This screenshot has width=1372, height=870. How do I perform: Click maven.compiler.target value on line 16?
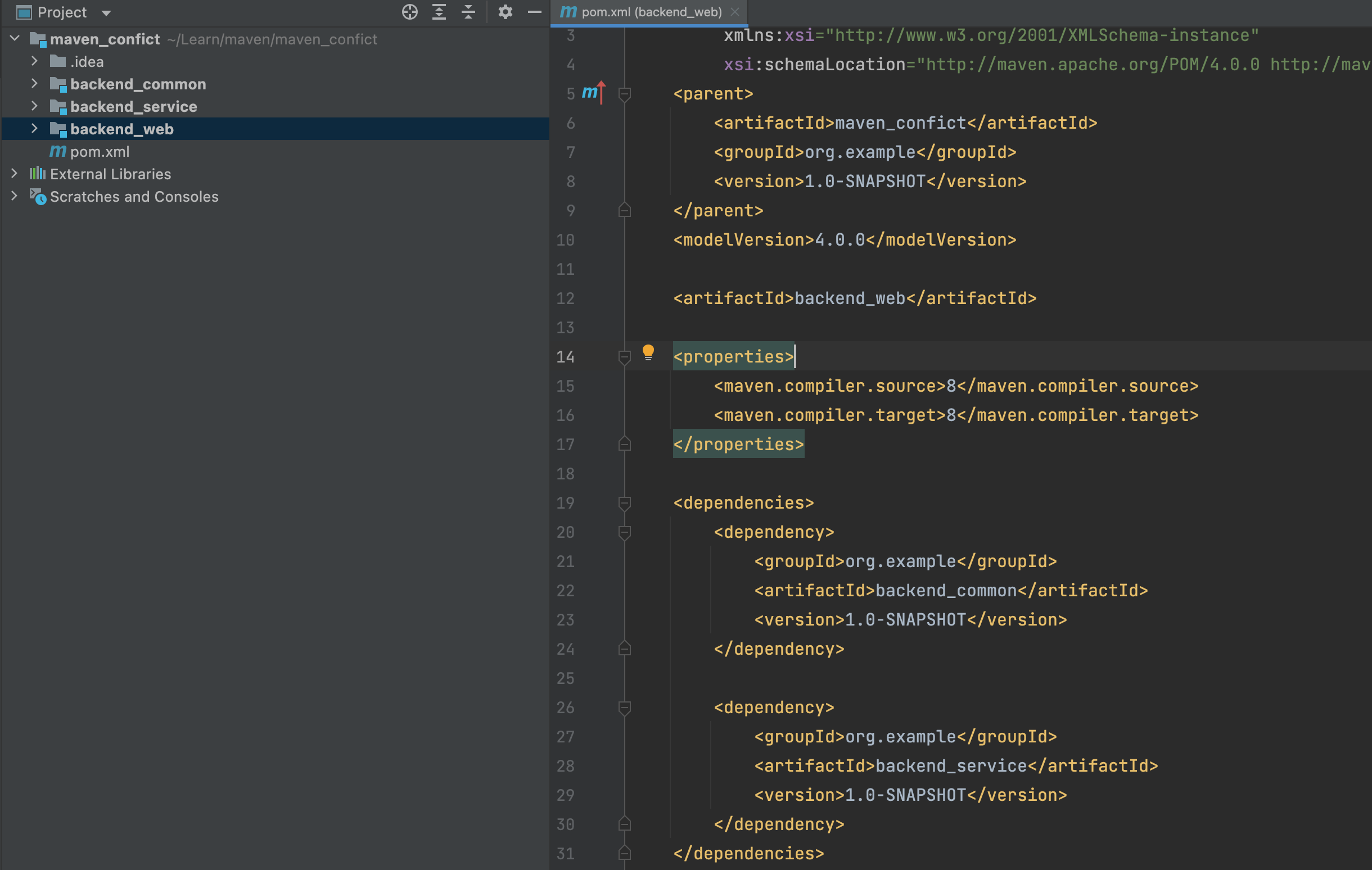click(951, 416)
